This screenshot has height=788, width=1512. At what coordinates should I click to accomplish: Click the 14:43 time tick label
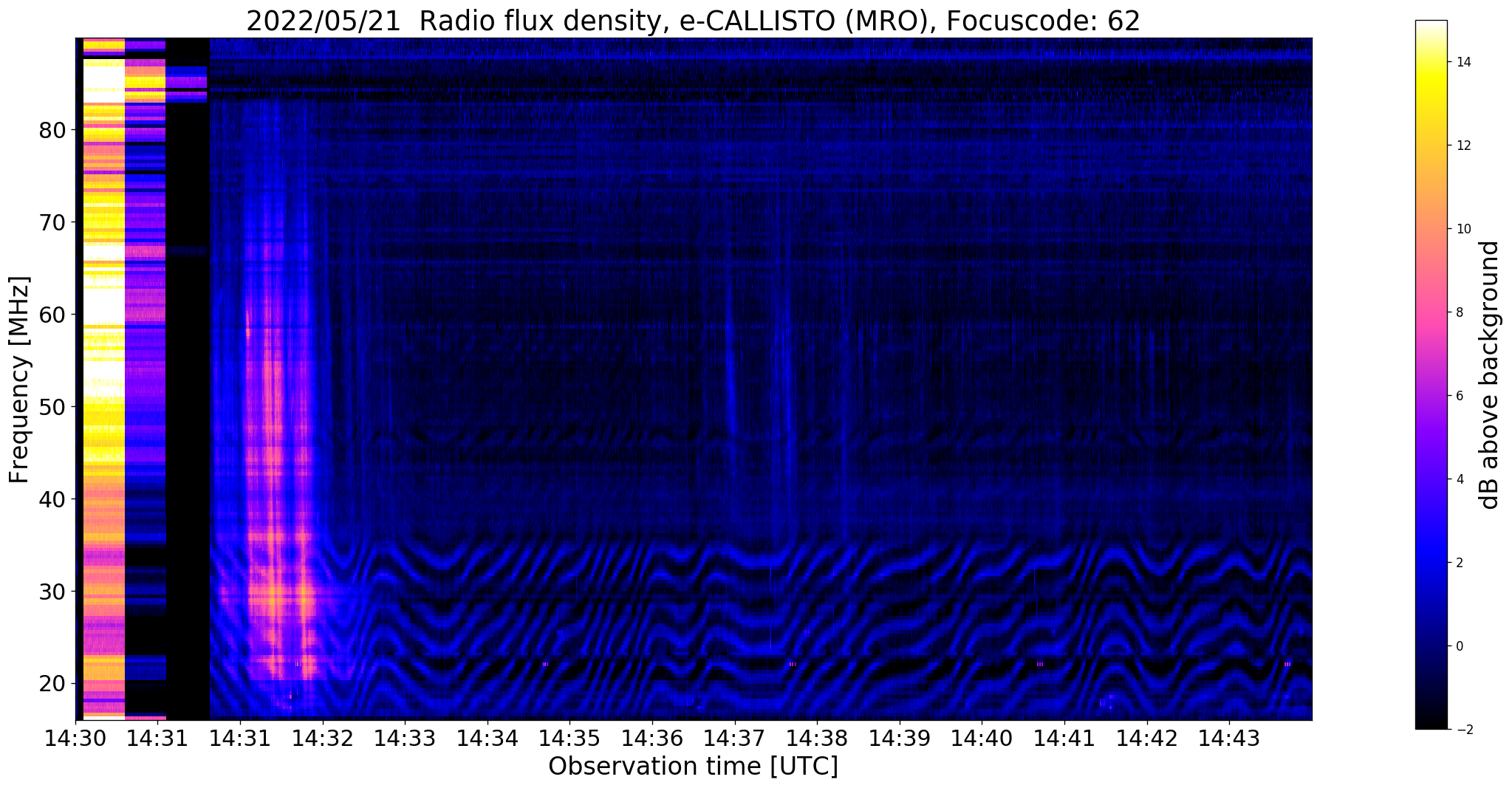(1229, 738)
